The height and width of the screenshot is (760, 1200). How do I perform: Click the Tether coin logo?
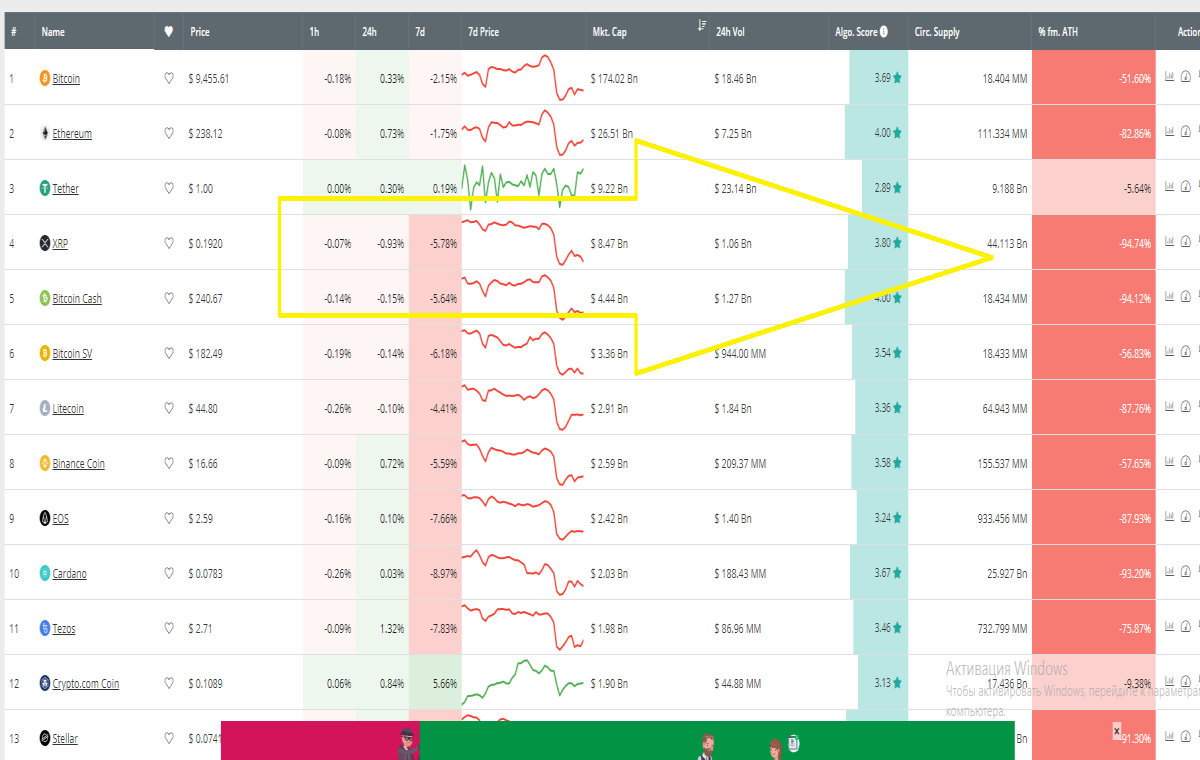(x=44, y=188)
